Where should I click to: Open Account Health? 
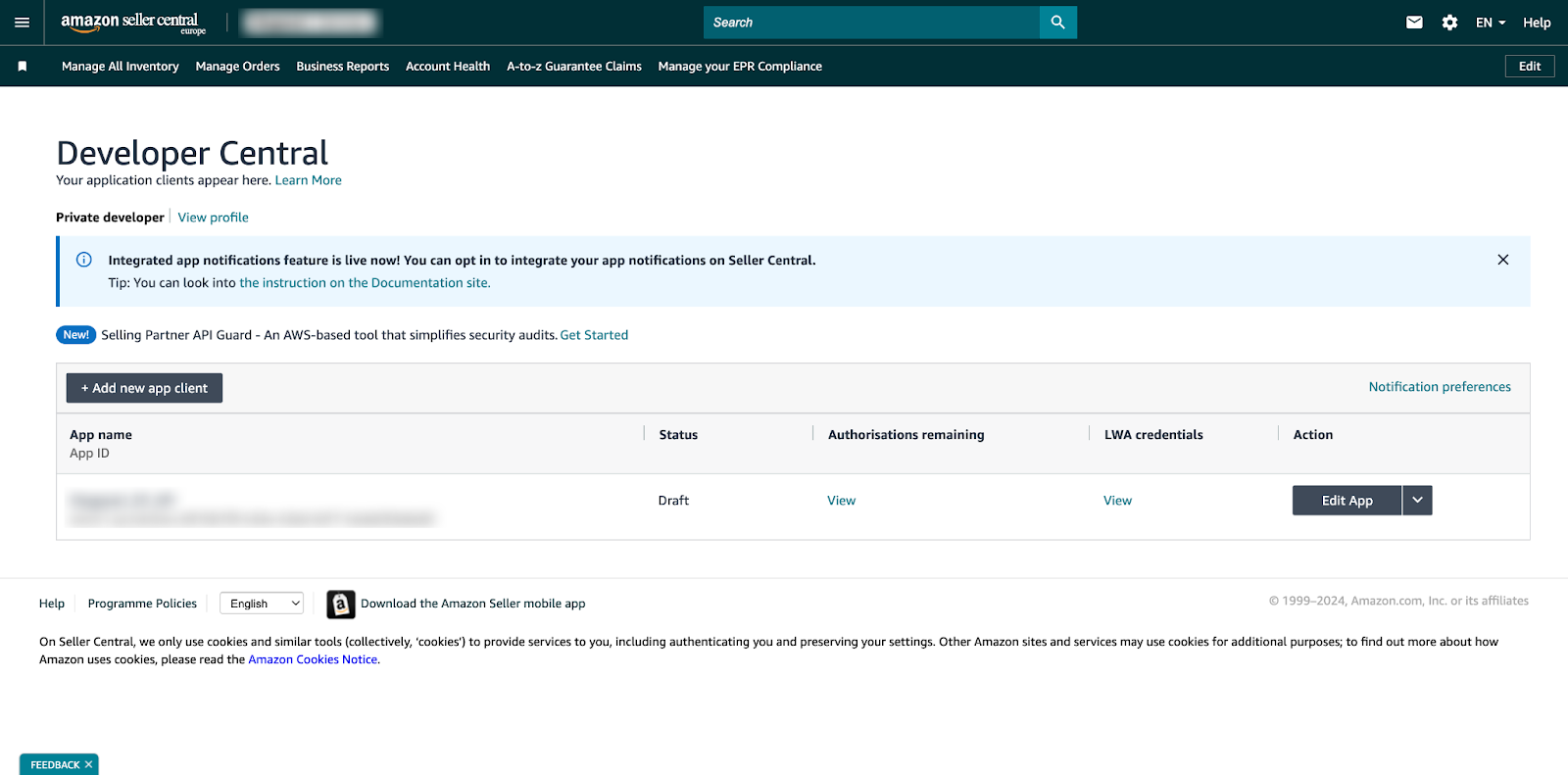pyautogui.click(x=448, y=67)
